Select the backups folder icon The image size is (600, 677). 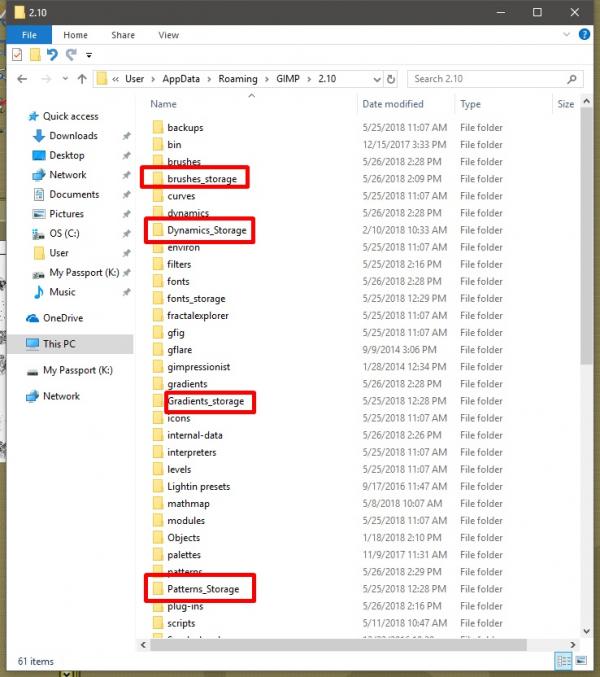158,127
